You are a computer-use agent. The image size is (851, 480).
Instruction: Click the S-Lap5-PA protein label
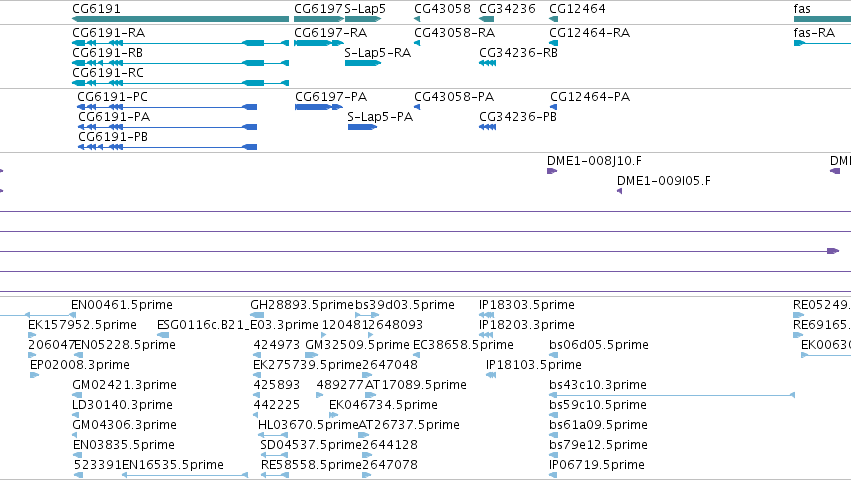(x=380, y=117)
